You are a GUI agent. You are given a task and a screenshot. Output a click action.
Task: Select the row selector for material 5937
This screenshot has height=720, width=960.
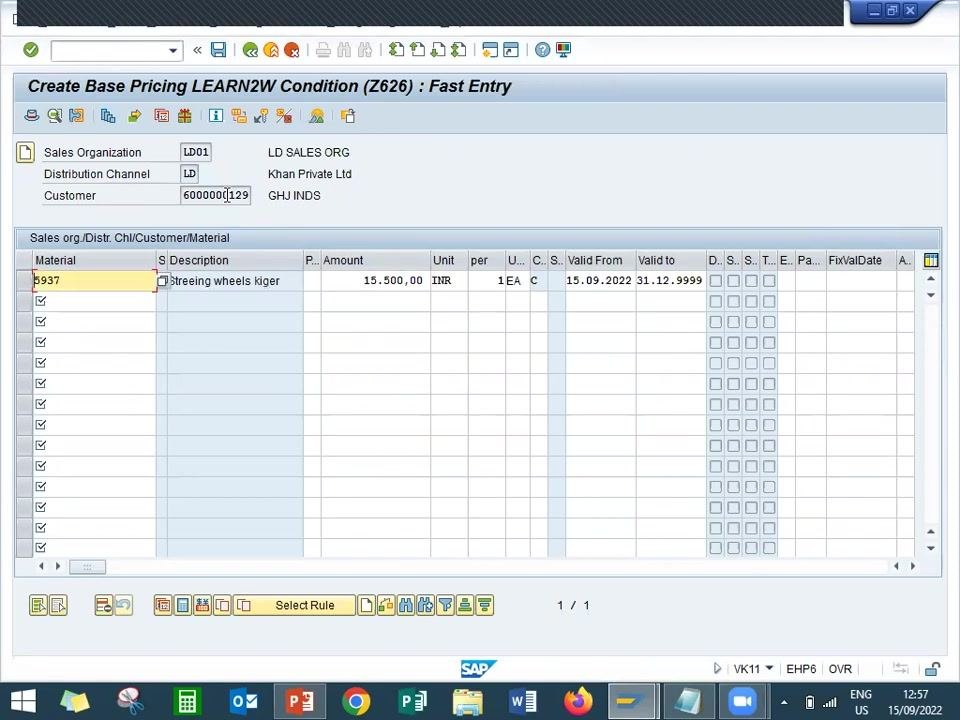[x=24, y=280]
